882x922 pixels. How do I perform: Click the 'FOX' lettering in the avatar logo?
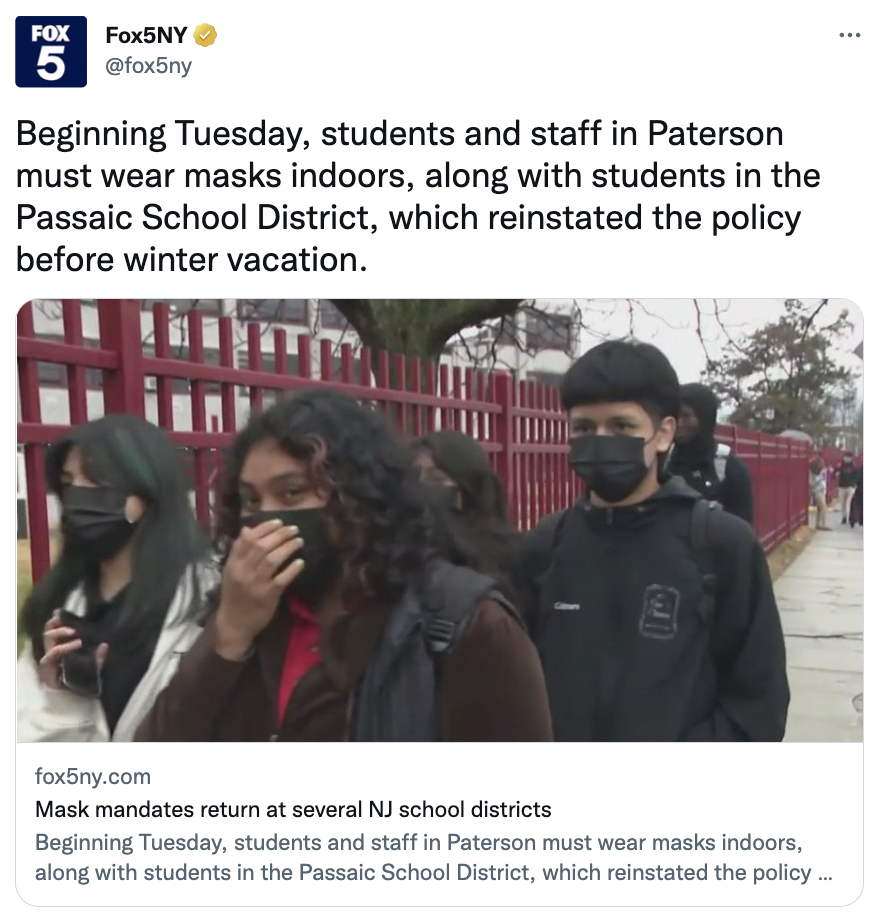(x=51, y=34)
